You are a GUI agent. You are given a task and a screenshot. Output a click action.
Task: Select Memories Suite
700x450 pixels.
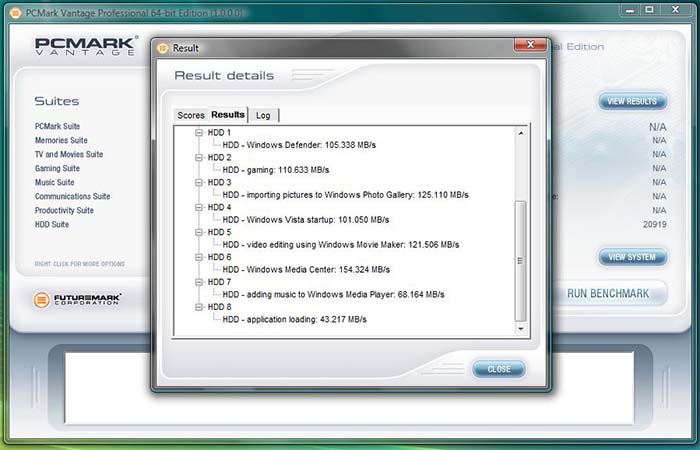point(61,140)
